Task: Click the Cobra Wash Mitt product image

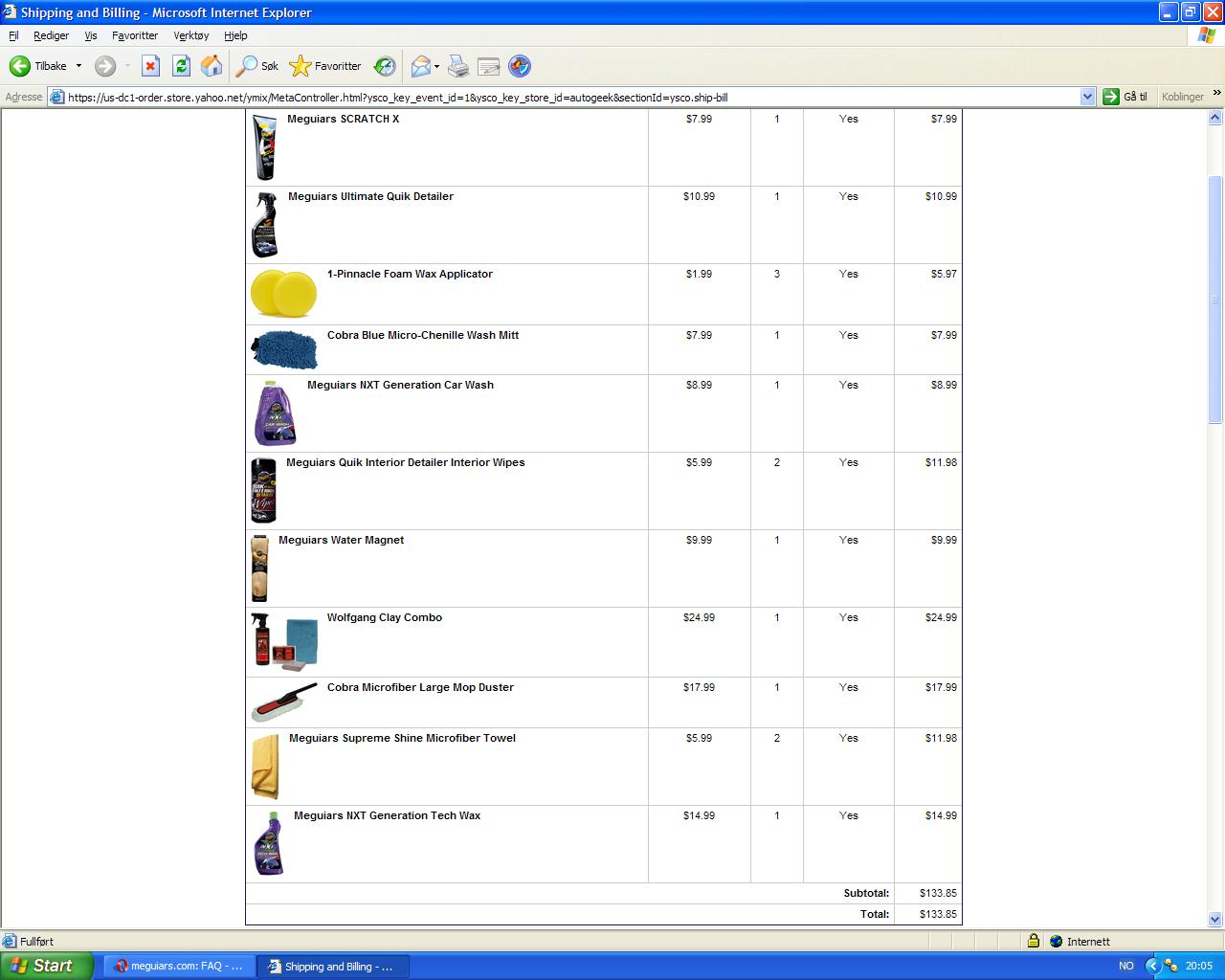Action: pos(283,349)
